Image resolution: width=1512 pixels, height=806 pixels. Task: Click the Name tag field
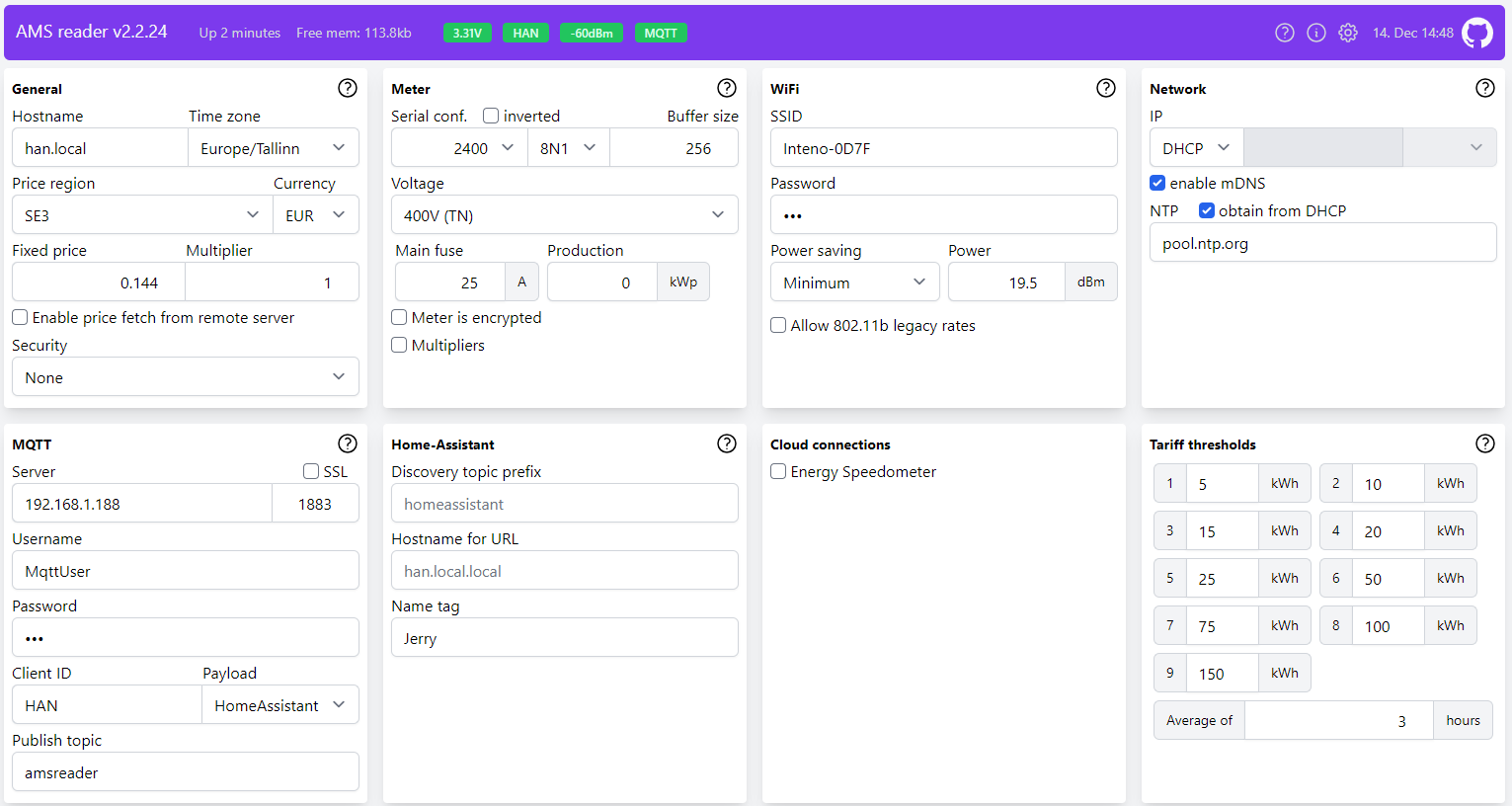point(565,638)
